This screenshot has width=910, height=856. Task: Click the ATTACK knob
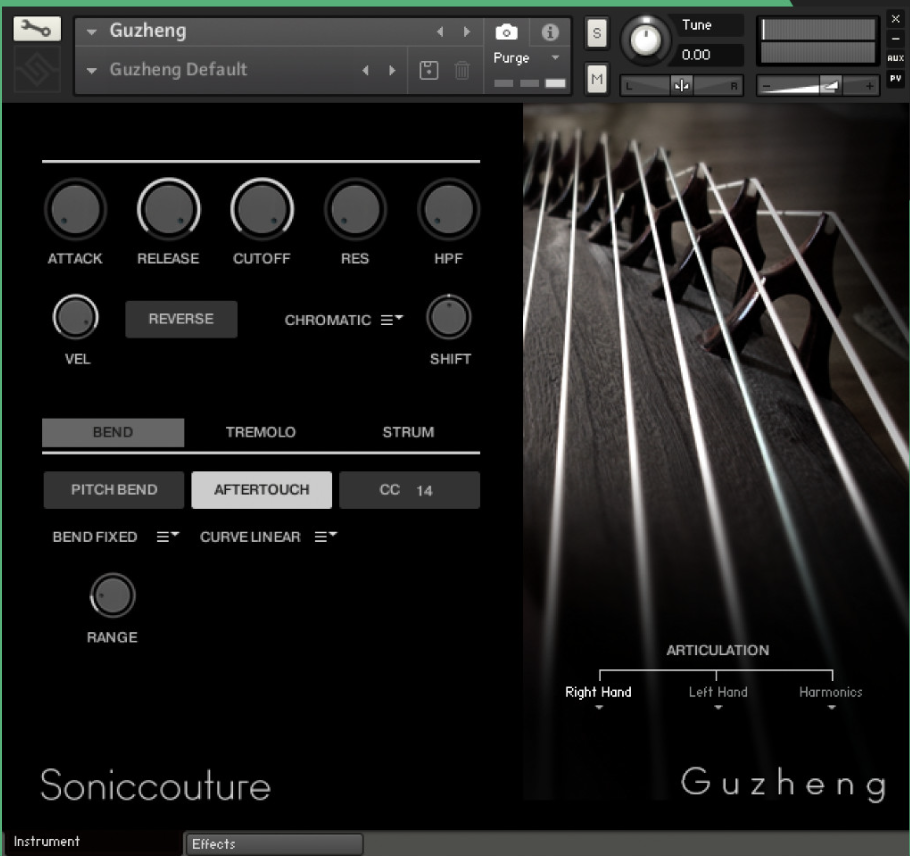[75, 210]
